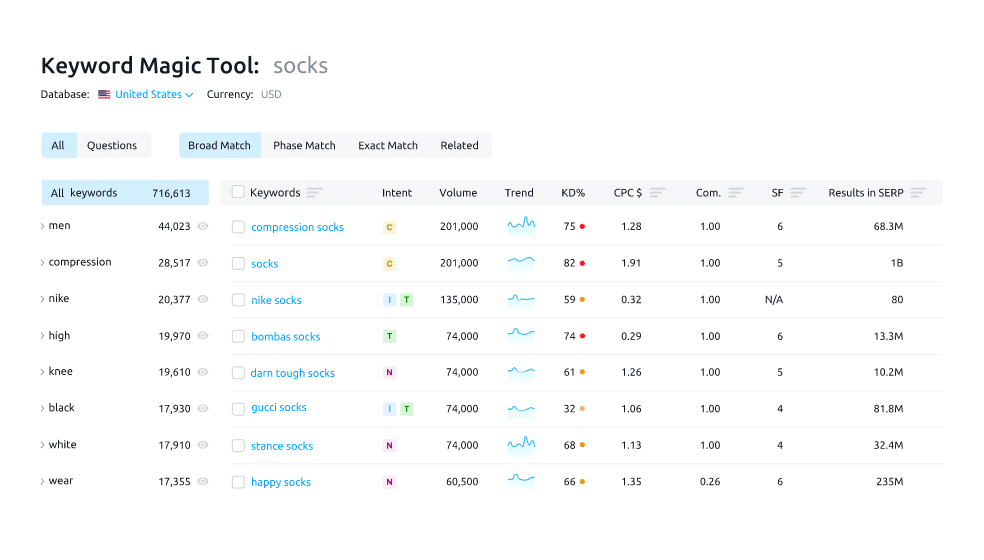
Task: Click the Navigational intent badge for happy socks
Action: pos(390,482)
